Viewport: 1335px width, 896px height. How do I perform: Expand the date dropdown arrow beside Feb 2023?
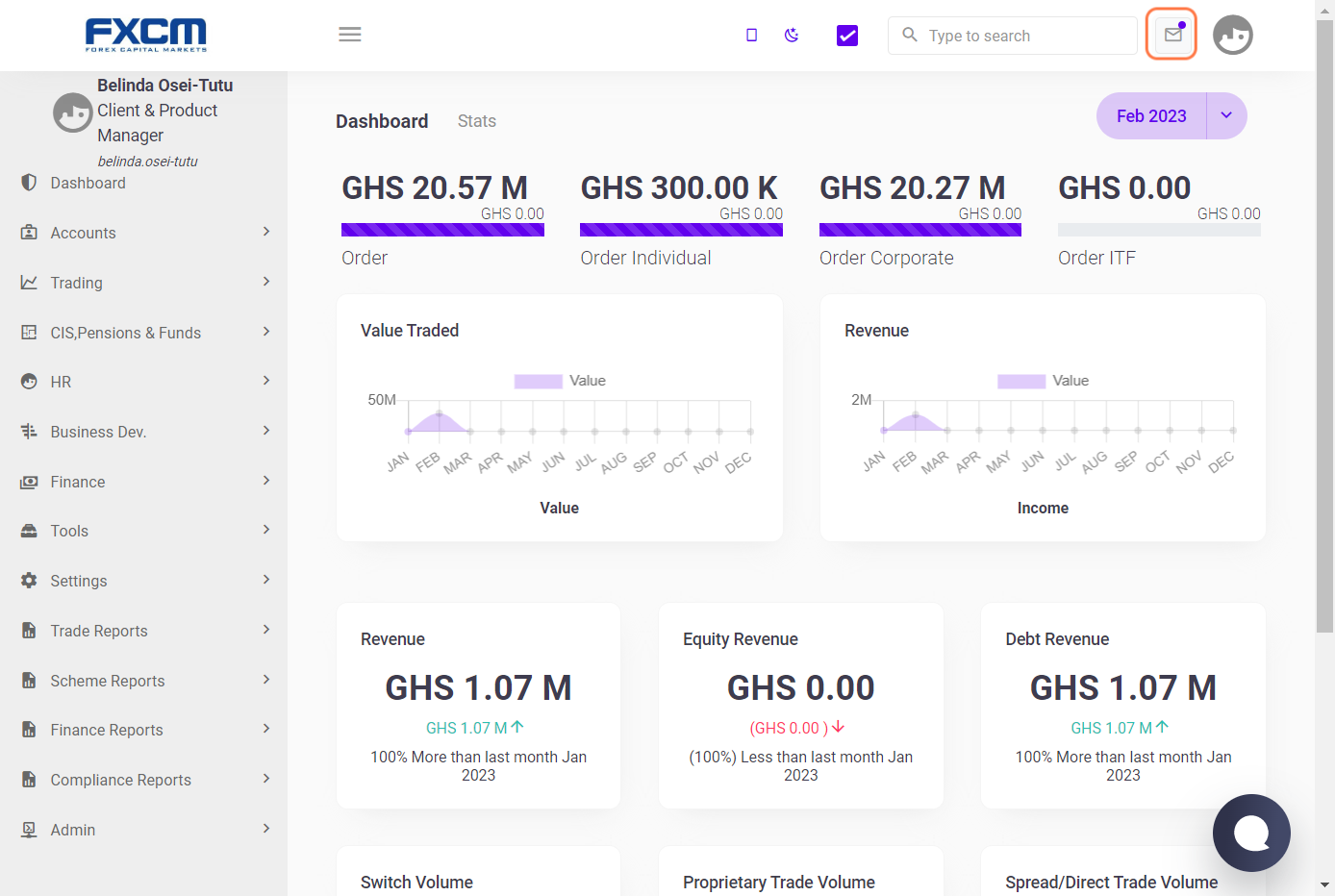coord(1226,116)
